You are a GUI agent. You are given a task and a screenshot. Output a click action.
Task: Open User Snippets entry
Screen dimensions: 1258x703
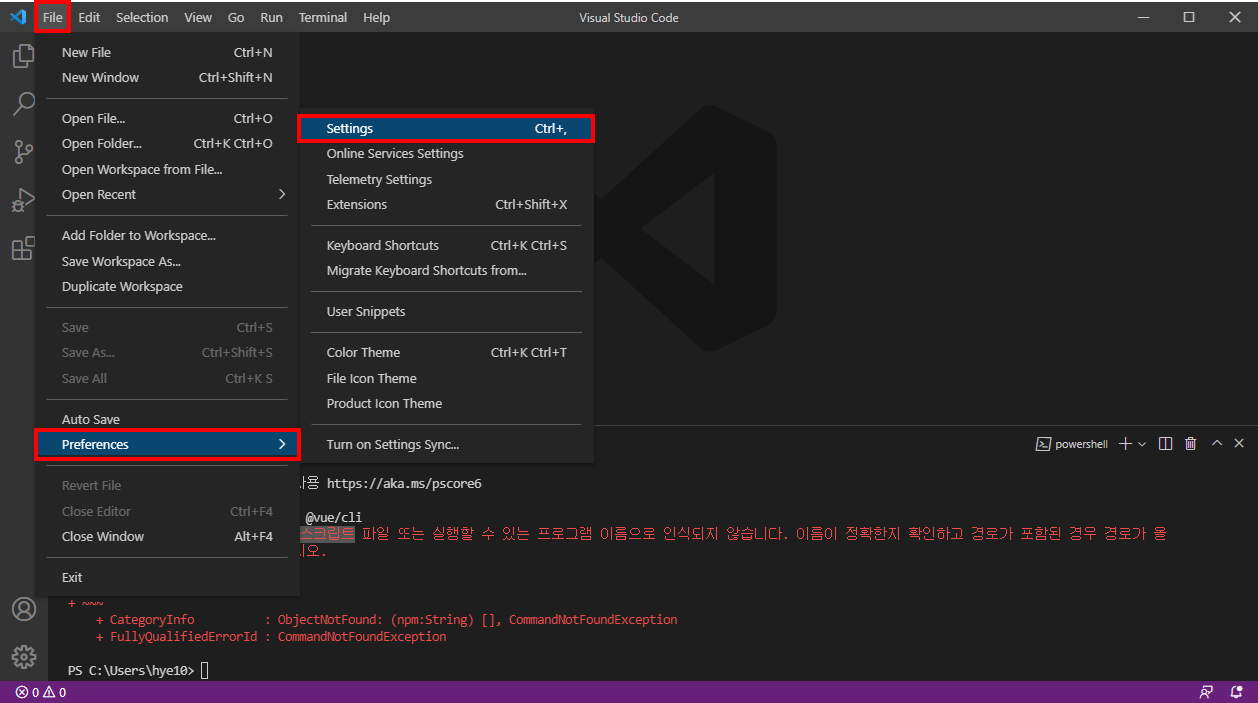click(446, 312)
